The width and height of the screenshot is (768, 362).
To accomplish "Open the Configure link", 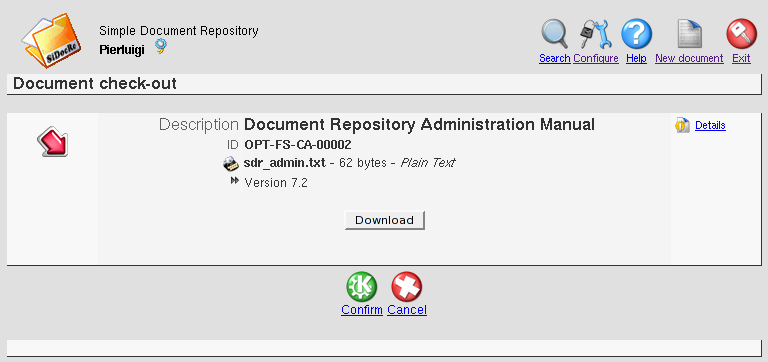I will click(596, 58).
